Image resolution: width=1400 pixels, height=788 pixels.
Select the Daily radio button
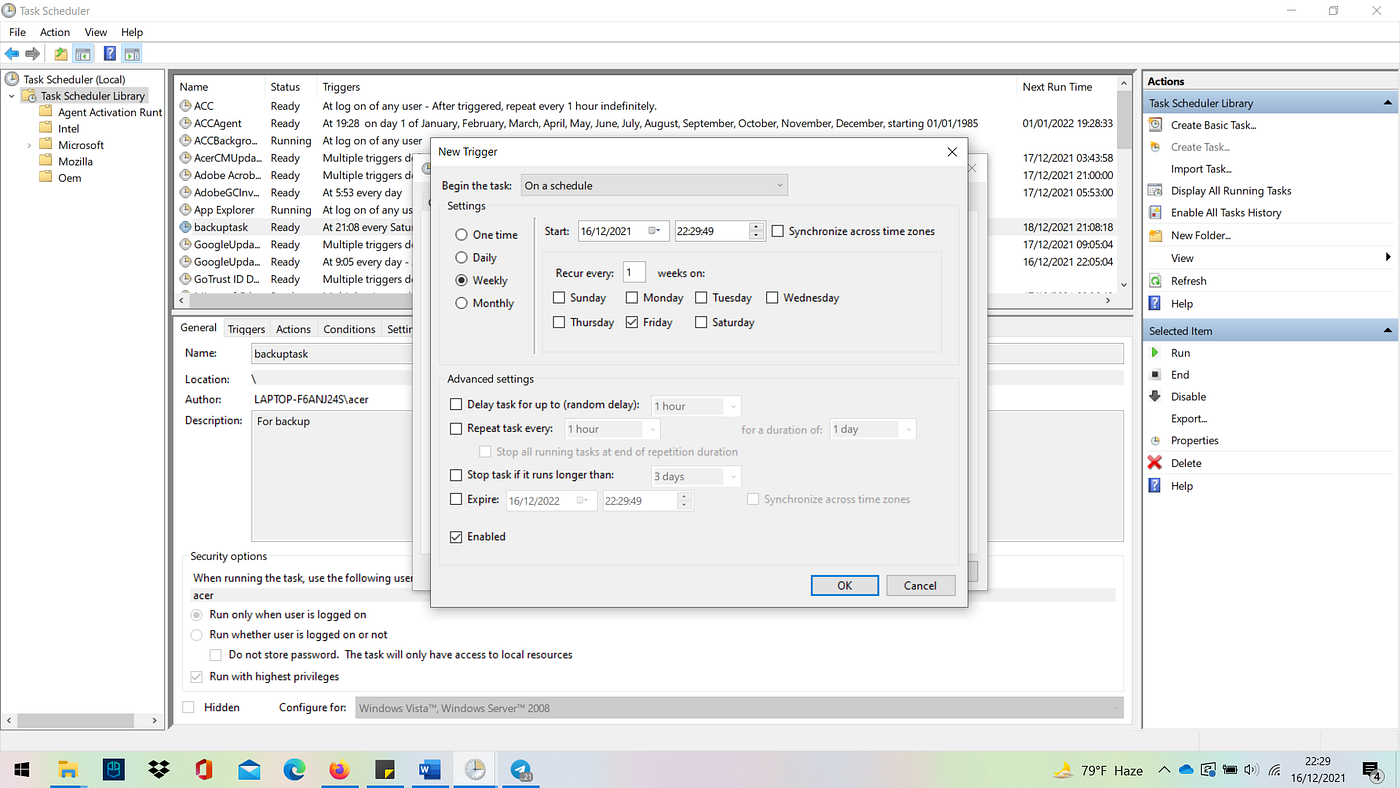pos(460,257)
